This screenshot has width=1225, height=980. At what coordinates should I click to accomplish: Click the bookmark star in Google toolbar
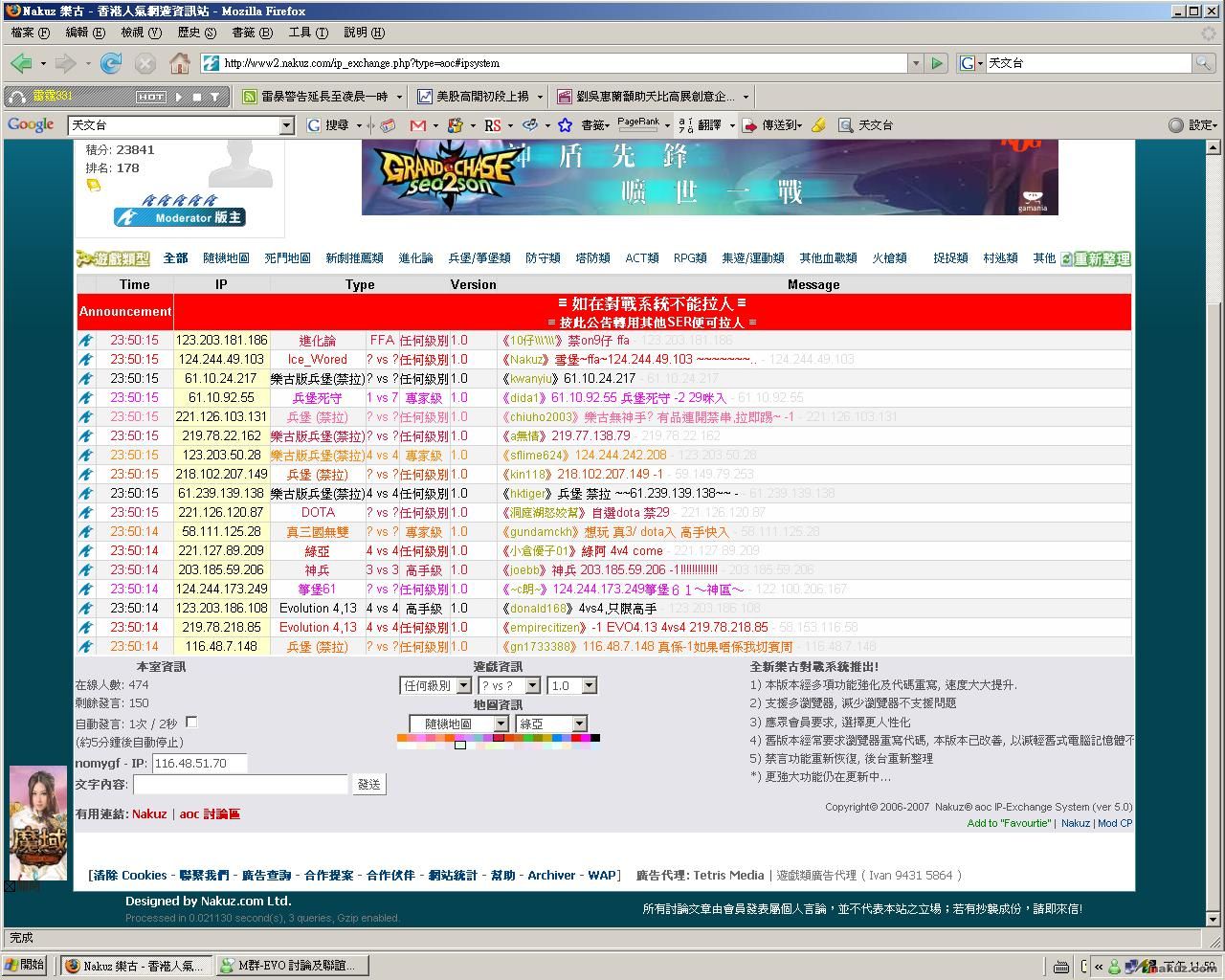[x=565, y=125]
